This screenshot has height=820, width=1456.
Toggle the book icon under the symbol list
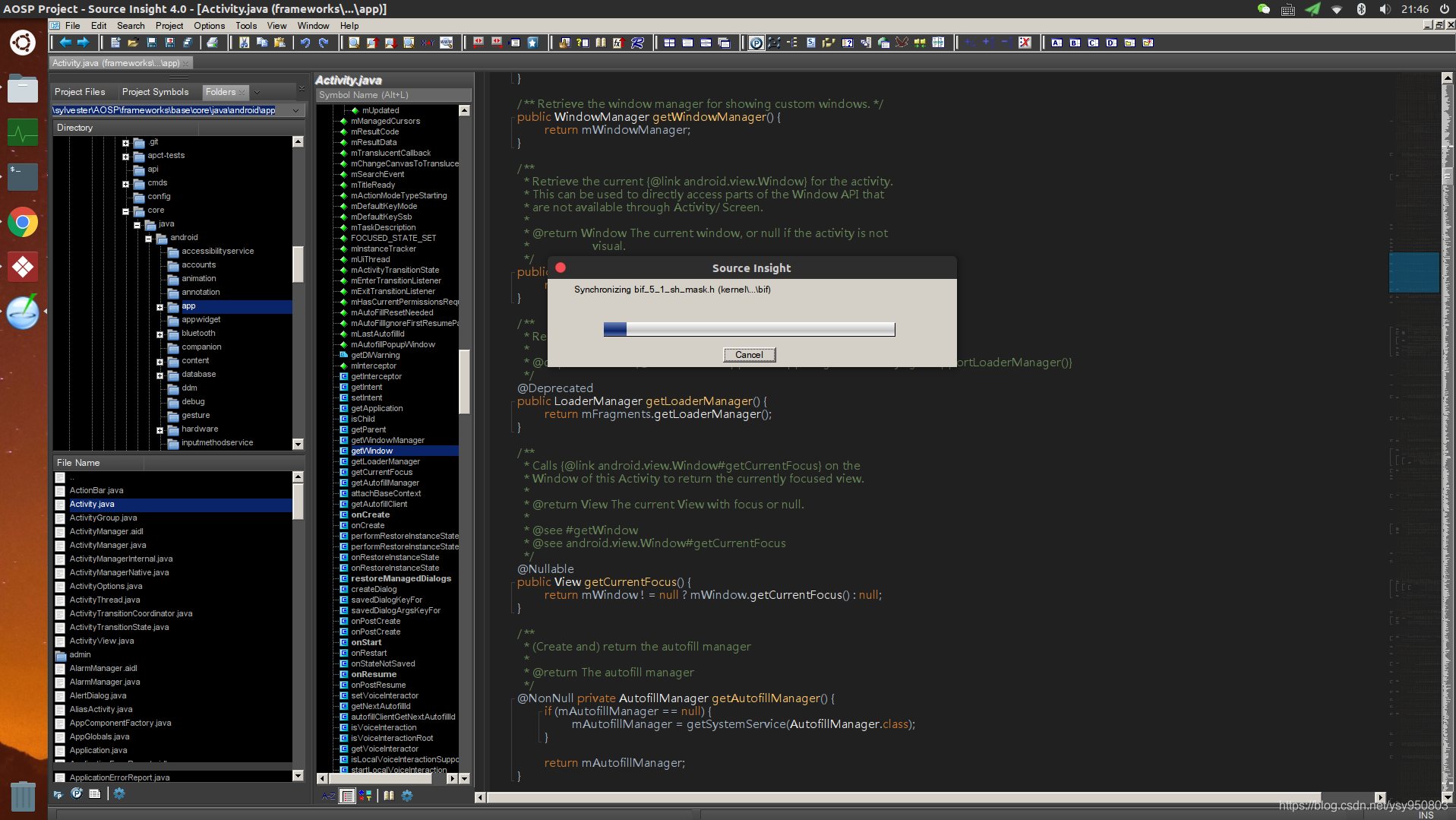(x=389, y=796)
